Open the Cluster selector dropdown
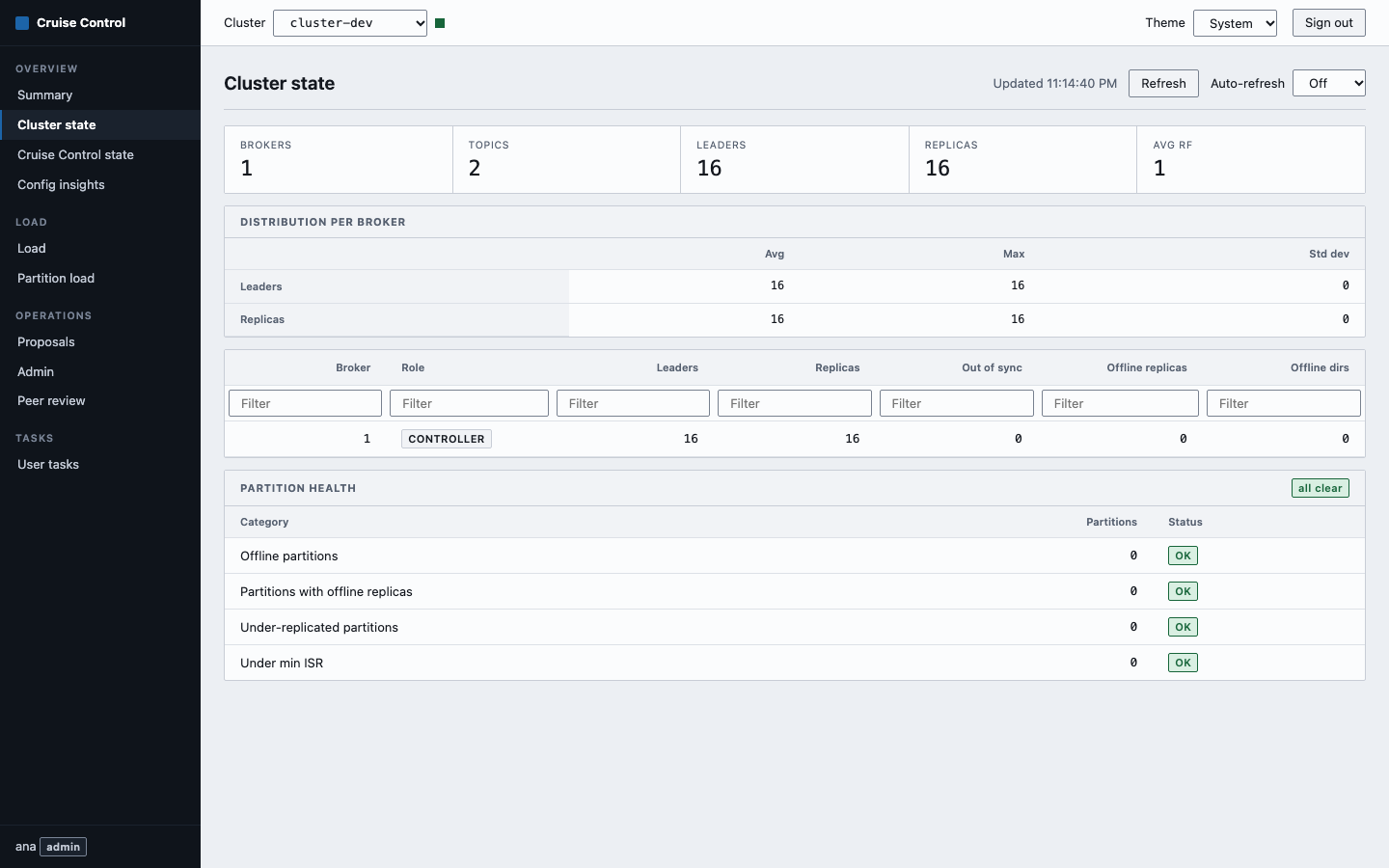The image size is (1389, 868). [x=350, y=23]
